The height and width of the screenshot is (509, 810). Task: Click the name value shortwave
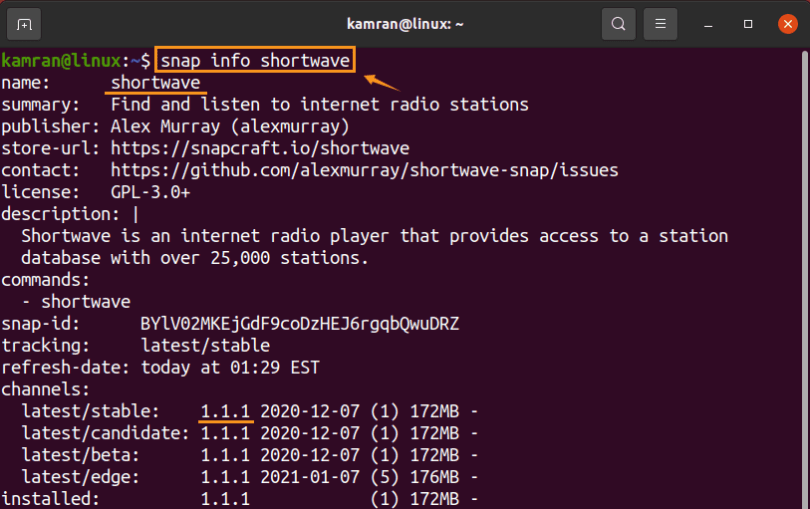tap(155, 83)
